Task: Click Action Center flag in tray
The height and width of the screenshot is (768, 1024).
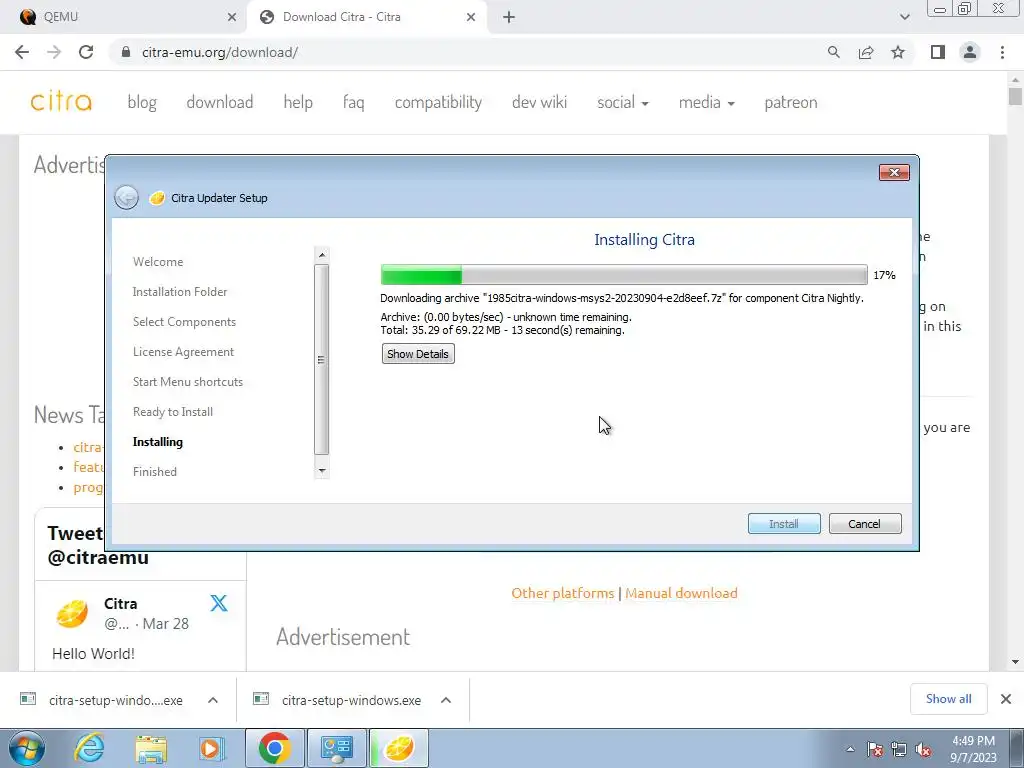Action: 875,750
